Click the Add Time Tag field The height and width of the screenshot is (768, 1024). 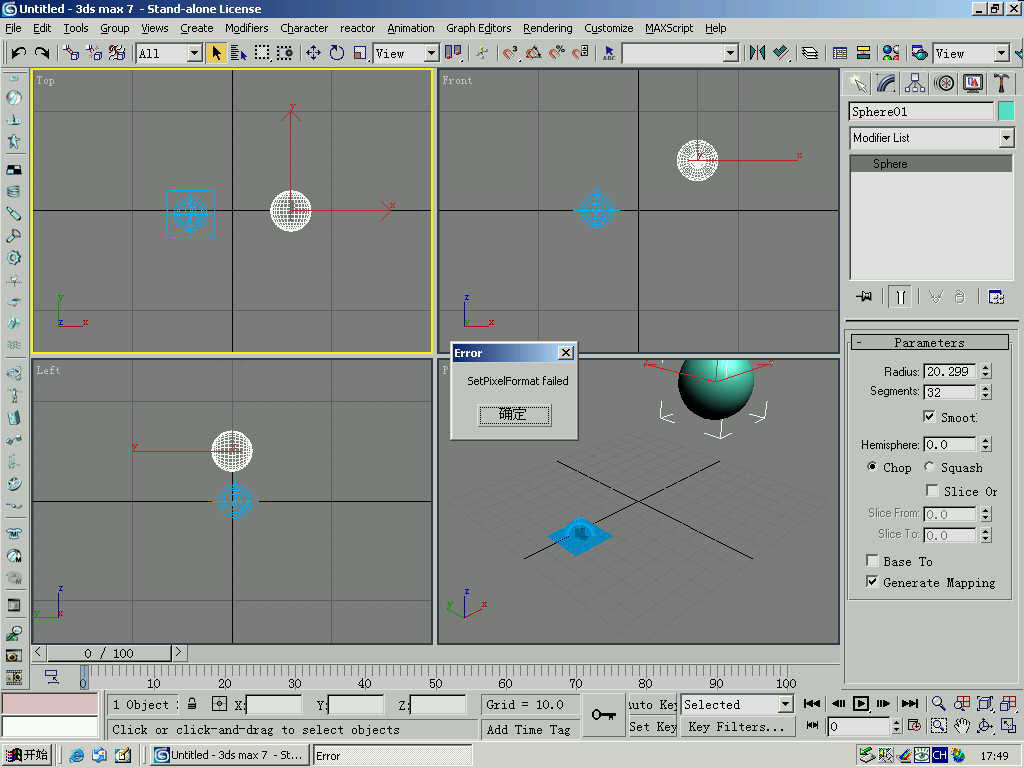528,729
